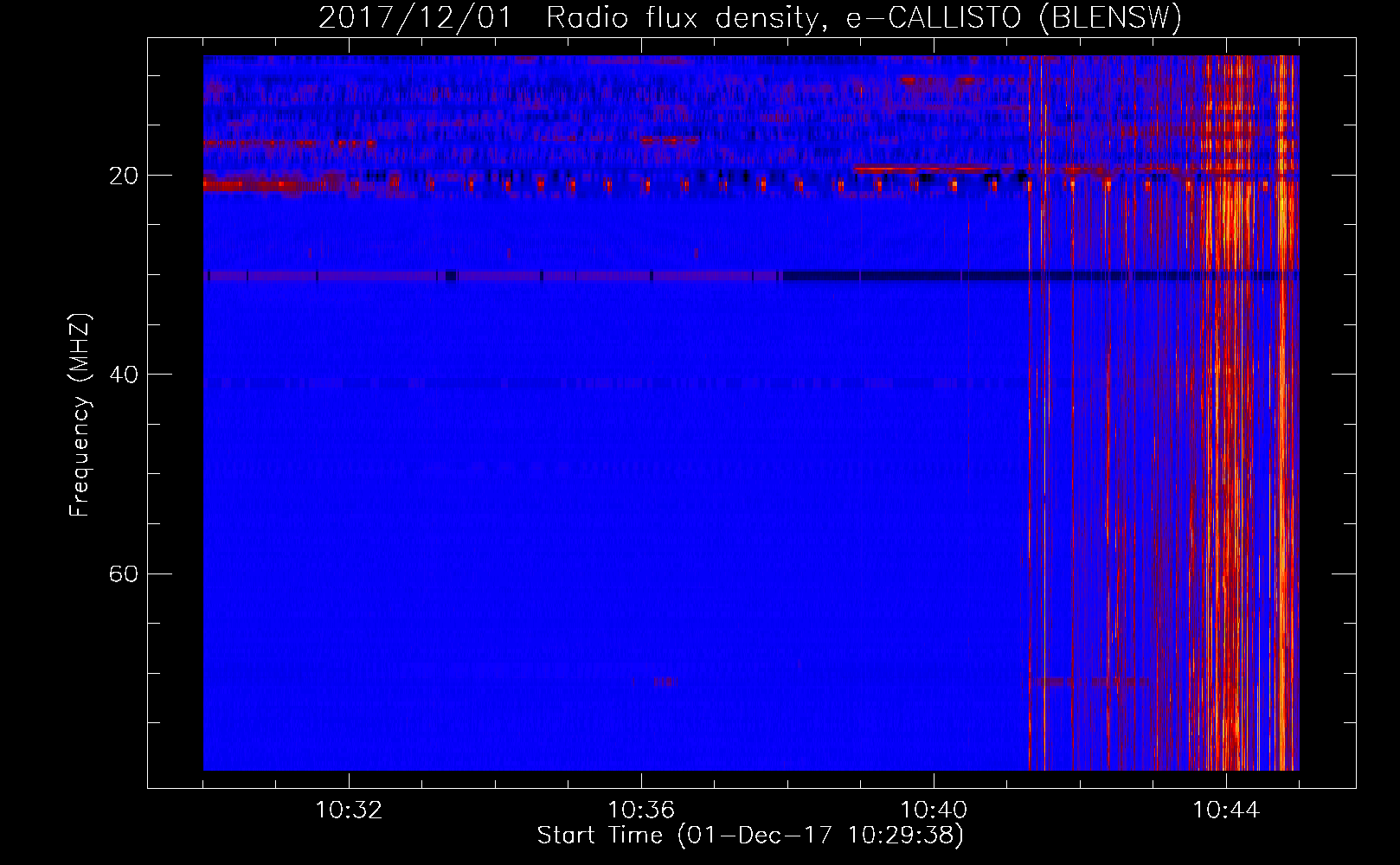1400x865 pixels.
Task: Click the "Frequency (MHZ)" axis label
Action: (x=80, y=415)
